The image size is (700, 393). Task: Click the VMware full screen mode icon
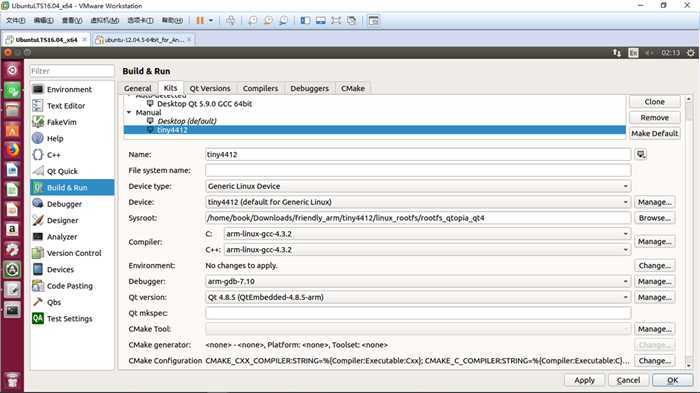point(336,21)
